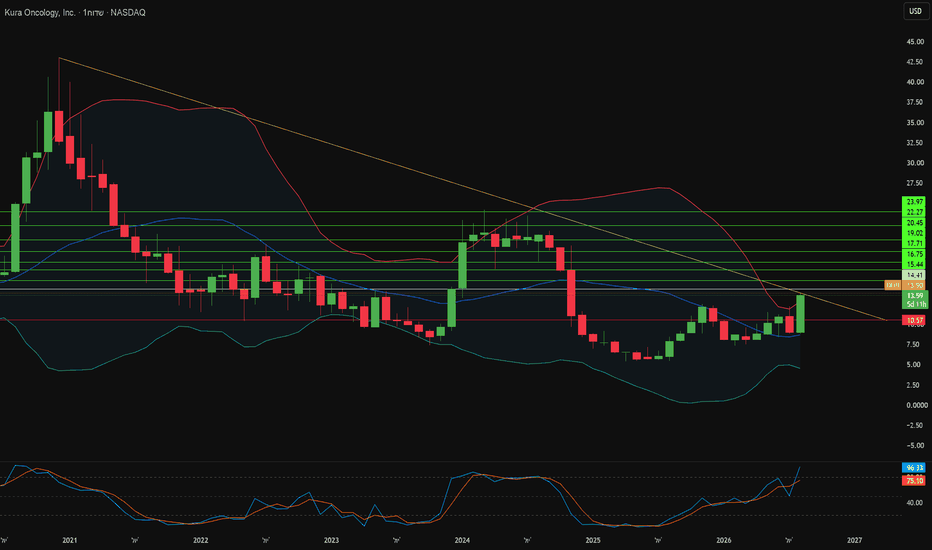Viewport: 932px width, 550px height.
Task: Open the USD currency selector
Action: (915, 11)
